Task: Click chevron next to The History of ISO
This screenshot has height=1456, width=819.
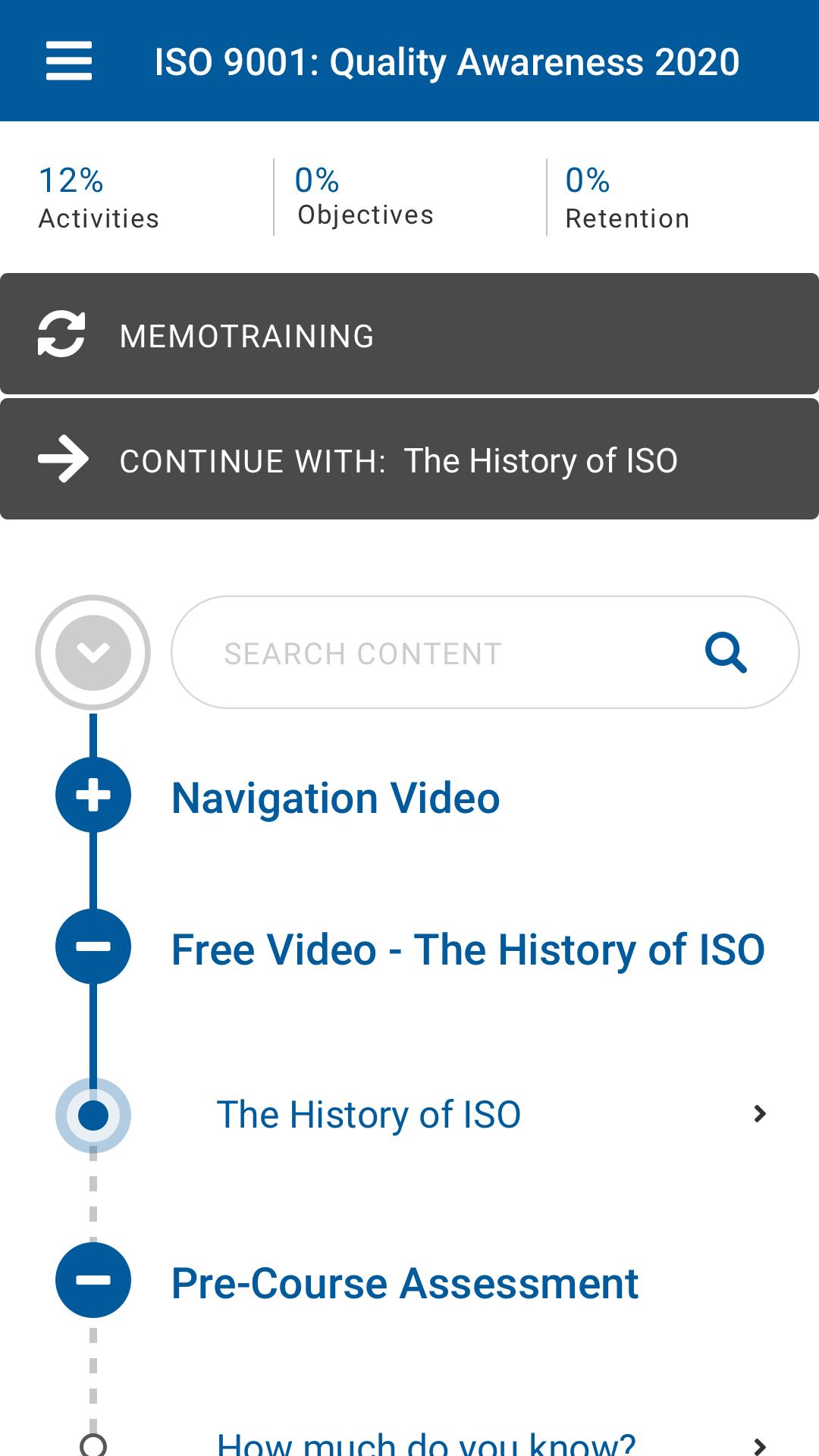Action: tap(759, 1114)
